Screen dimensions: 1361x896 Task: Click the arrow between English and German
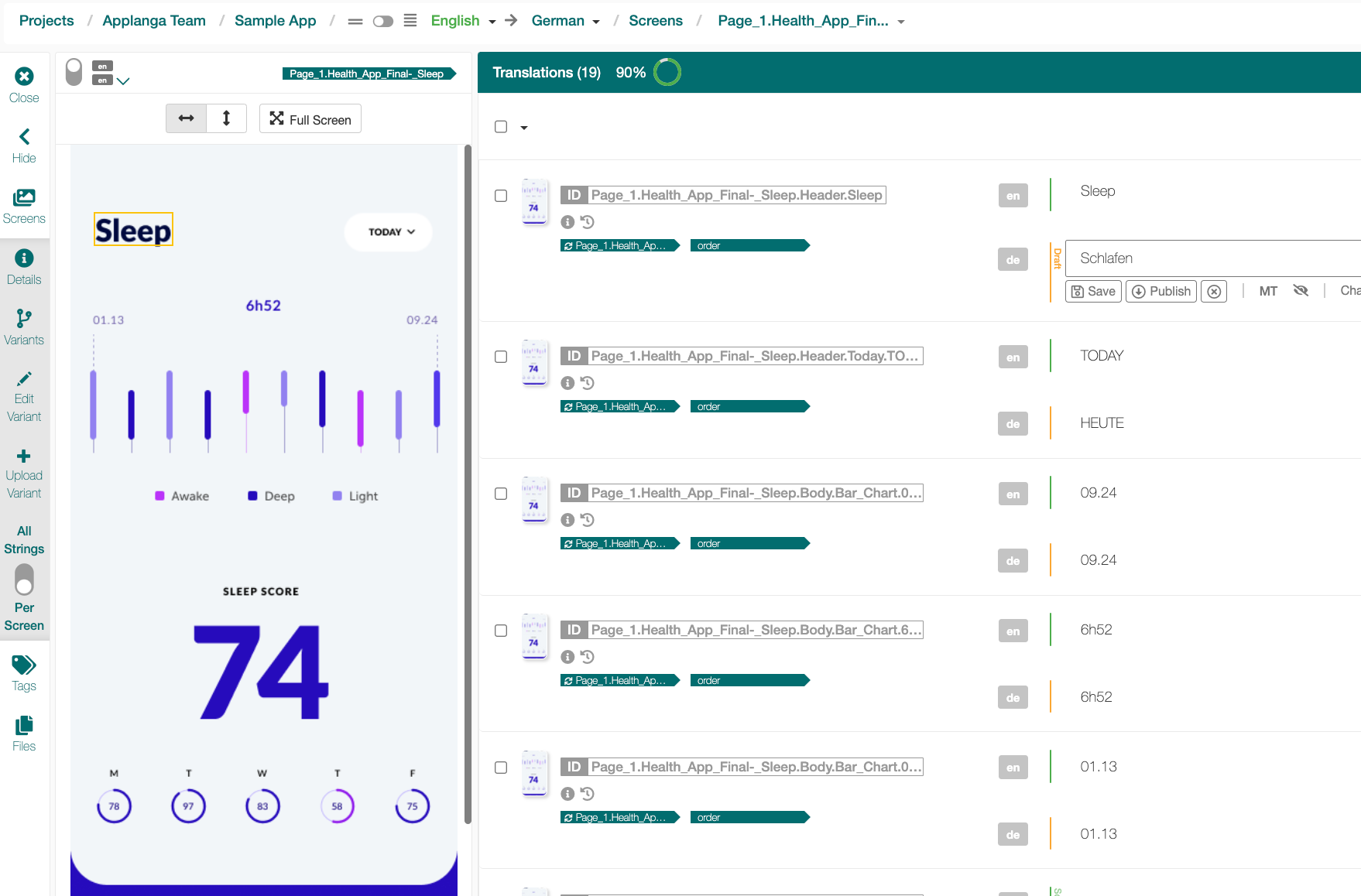click(x=511, y=21)
